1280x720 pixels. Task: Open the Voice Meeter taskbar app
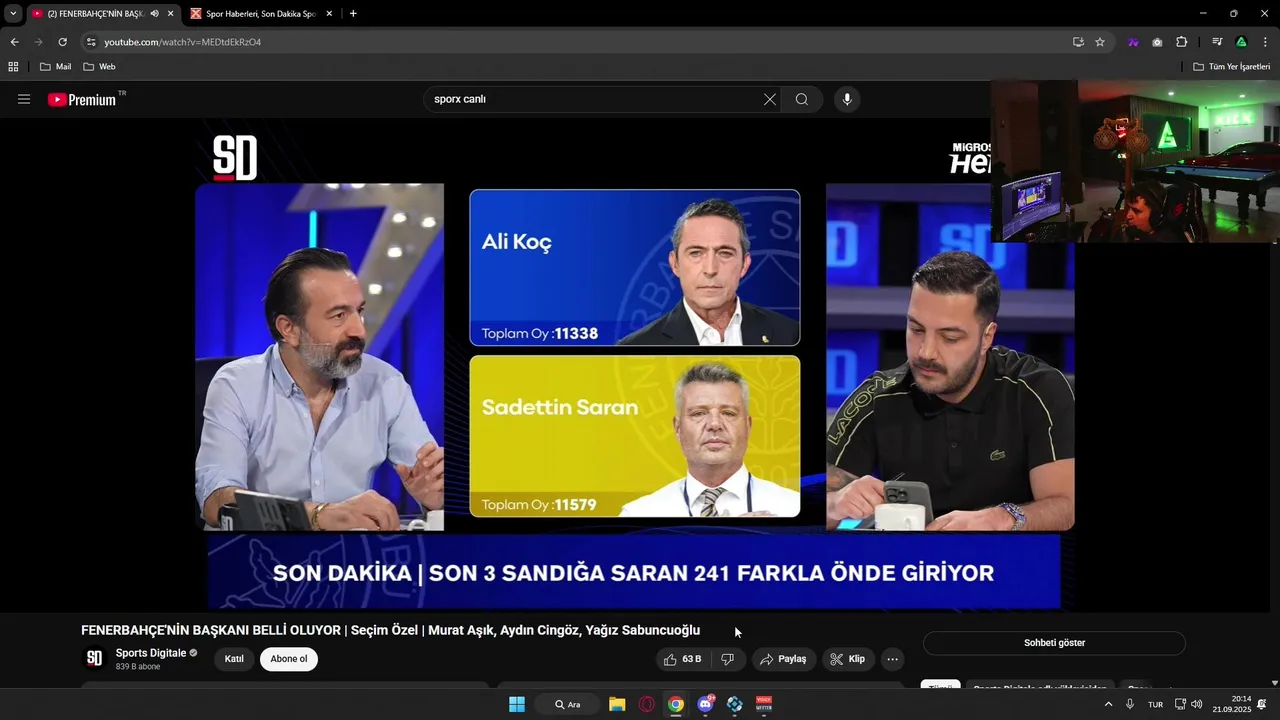click(x=764, y=704)
